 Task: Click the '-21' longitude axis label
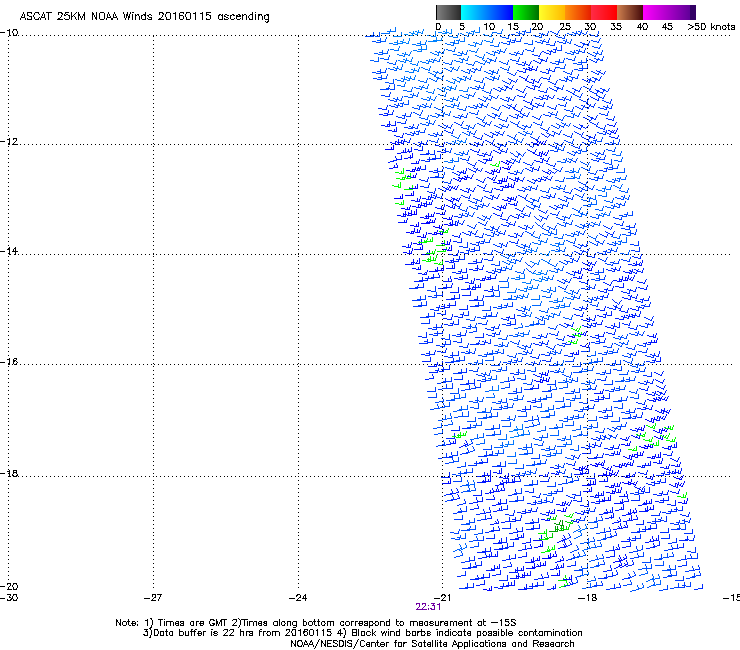coord(442,598)
